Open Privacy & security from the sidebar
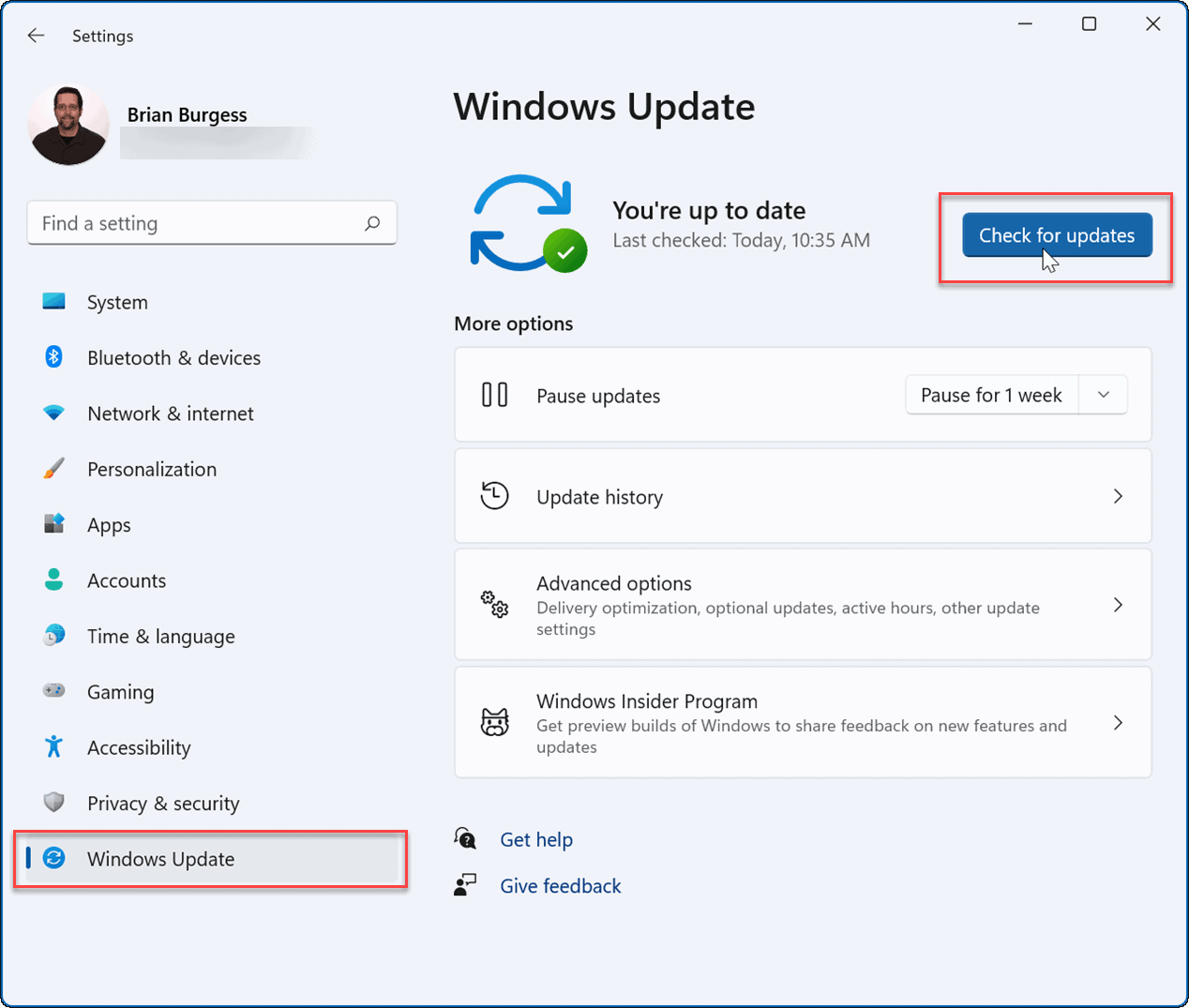Image resolution: width=1189 pixels, height=1008 pixels. point(162,803)
